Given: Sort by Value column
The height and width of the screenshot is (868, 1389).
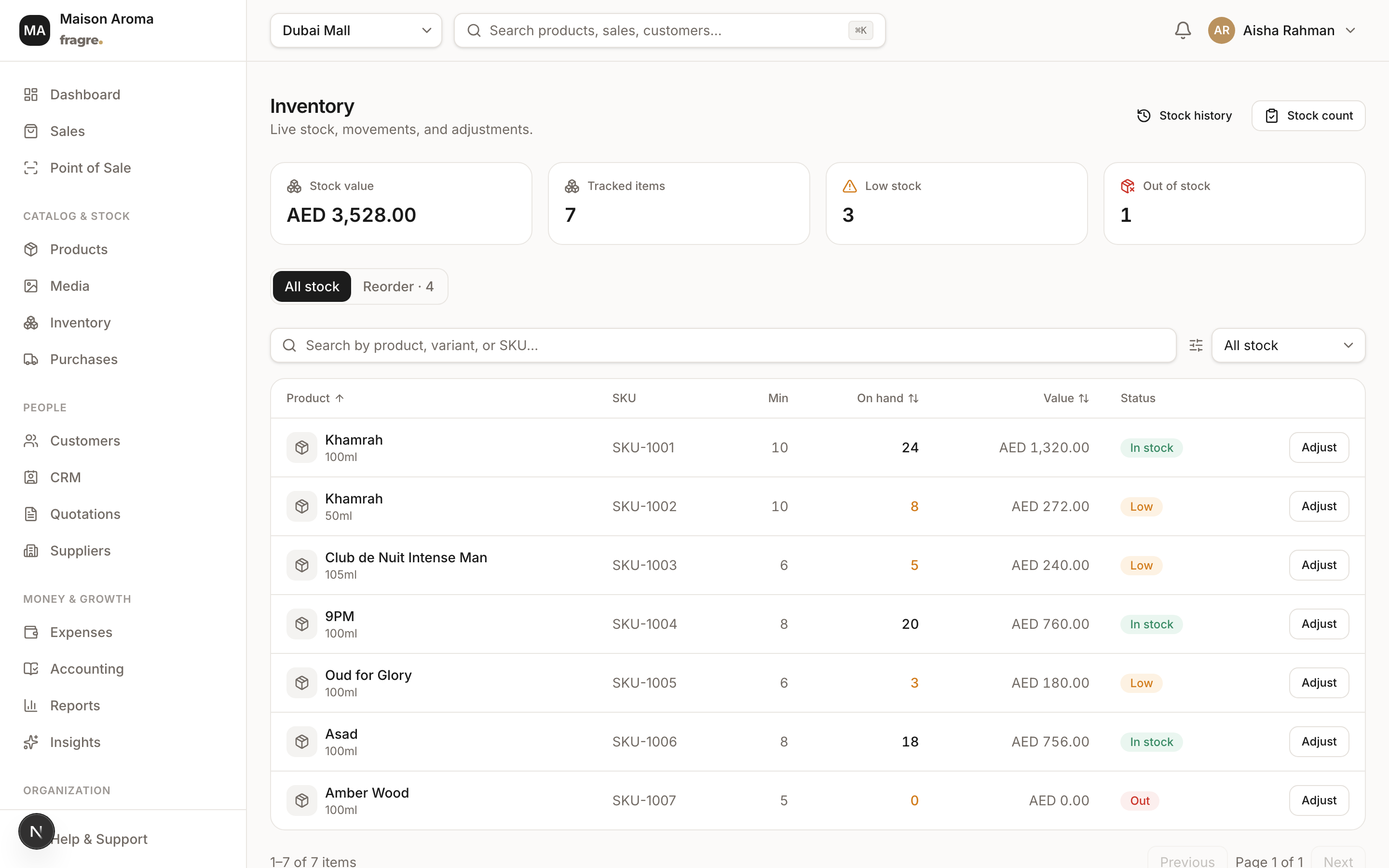Looking at the screenshot, I should (1066, 398).
